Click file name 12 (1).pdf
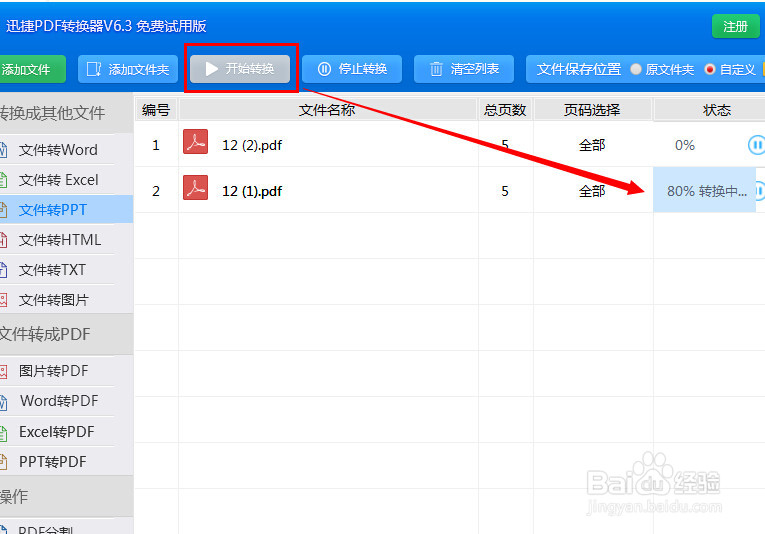This screenshot has width=765, height=534. tap(252, 191)
